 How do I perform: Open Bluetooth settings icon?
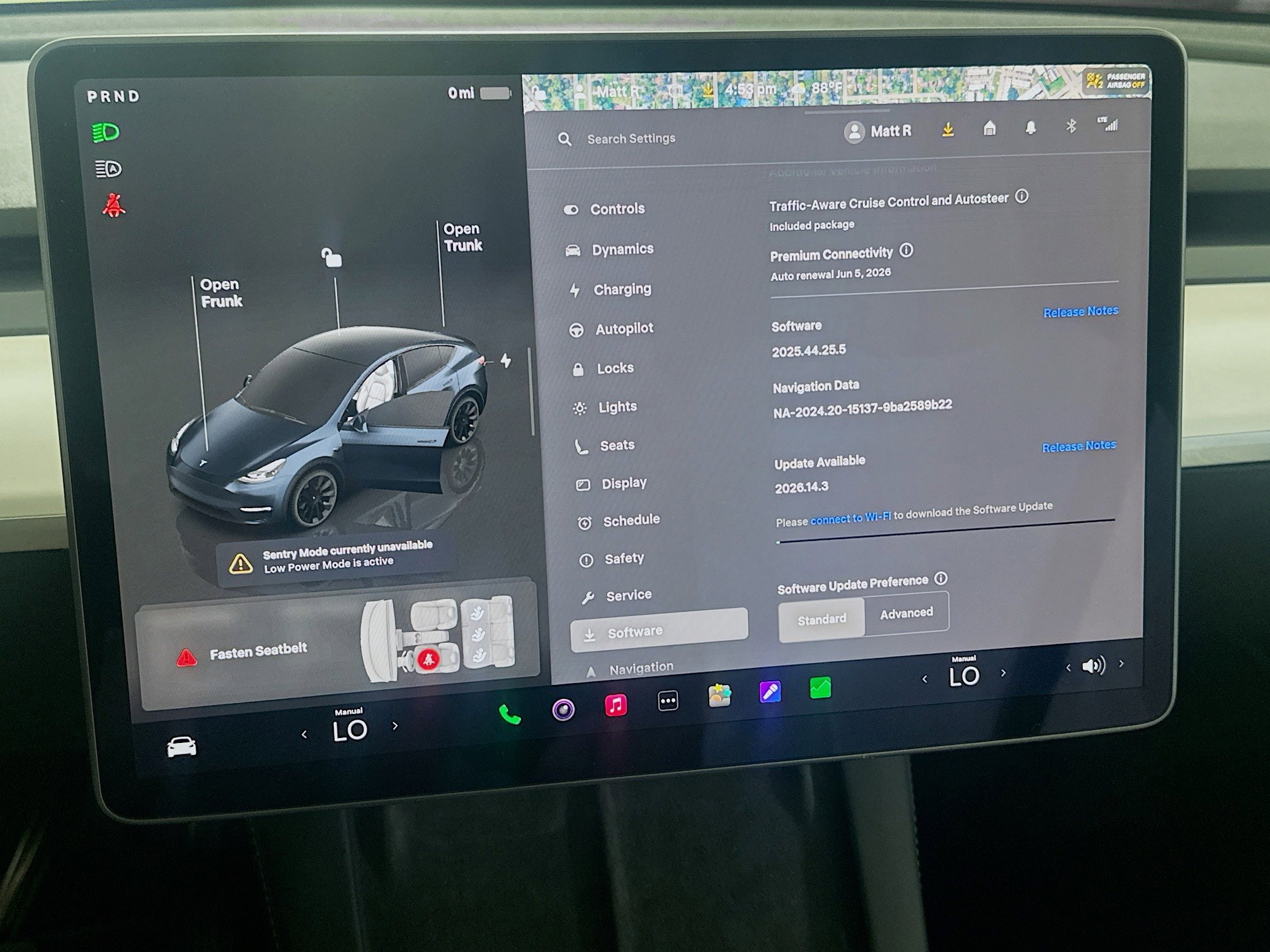point(1071,126)
